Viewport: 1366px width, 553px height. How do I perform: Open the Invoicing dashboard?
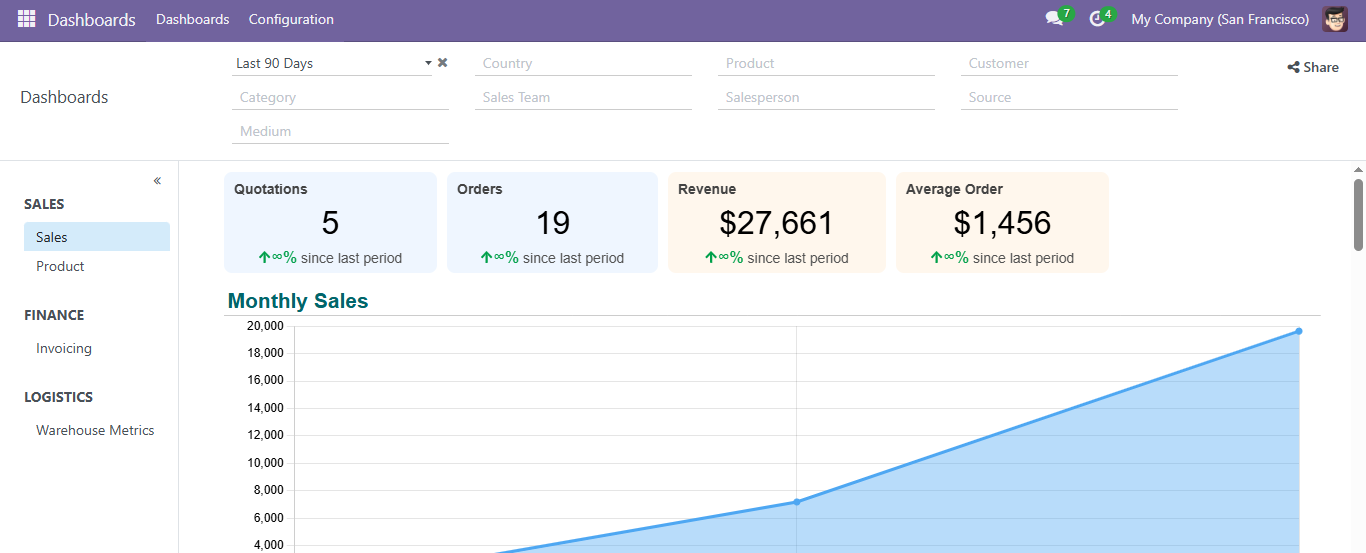point(64,348)
